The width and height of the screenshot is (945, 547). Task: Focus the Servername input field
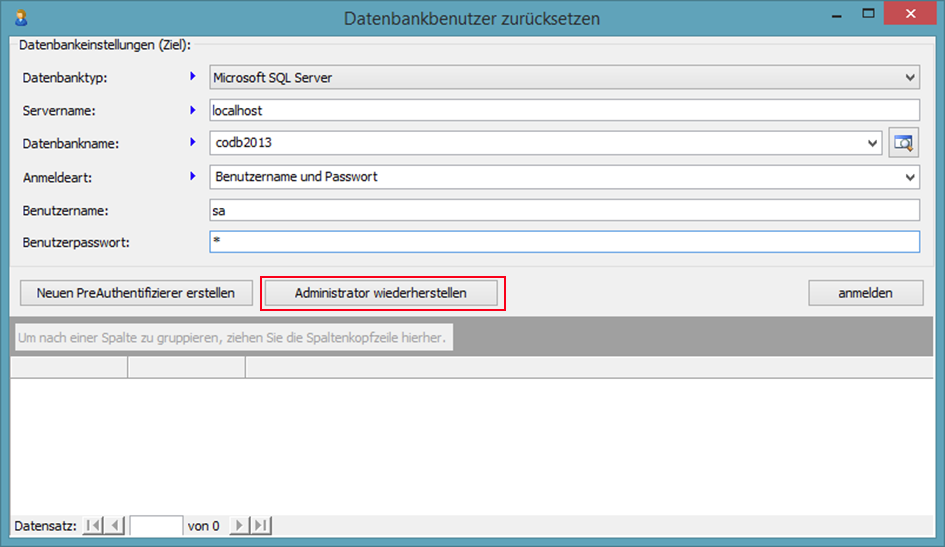coord(563,110)
